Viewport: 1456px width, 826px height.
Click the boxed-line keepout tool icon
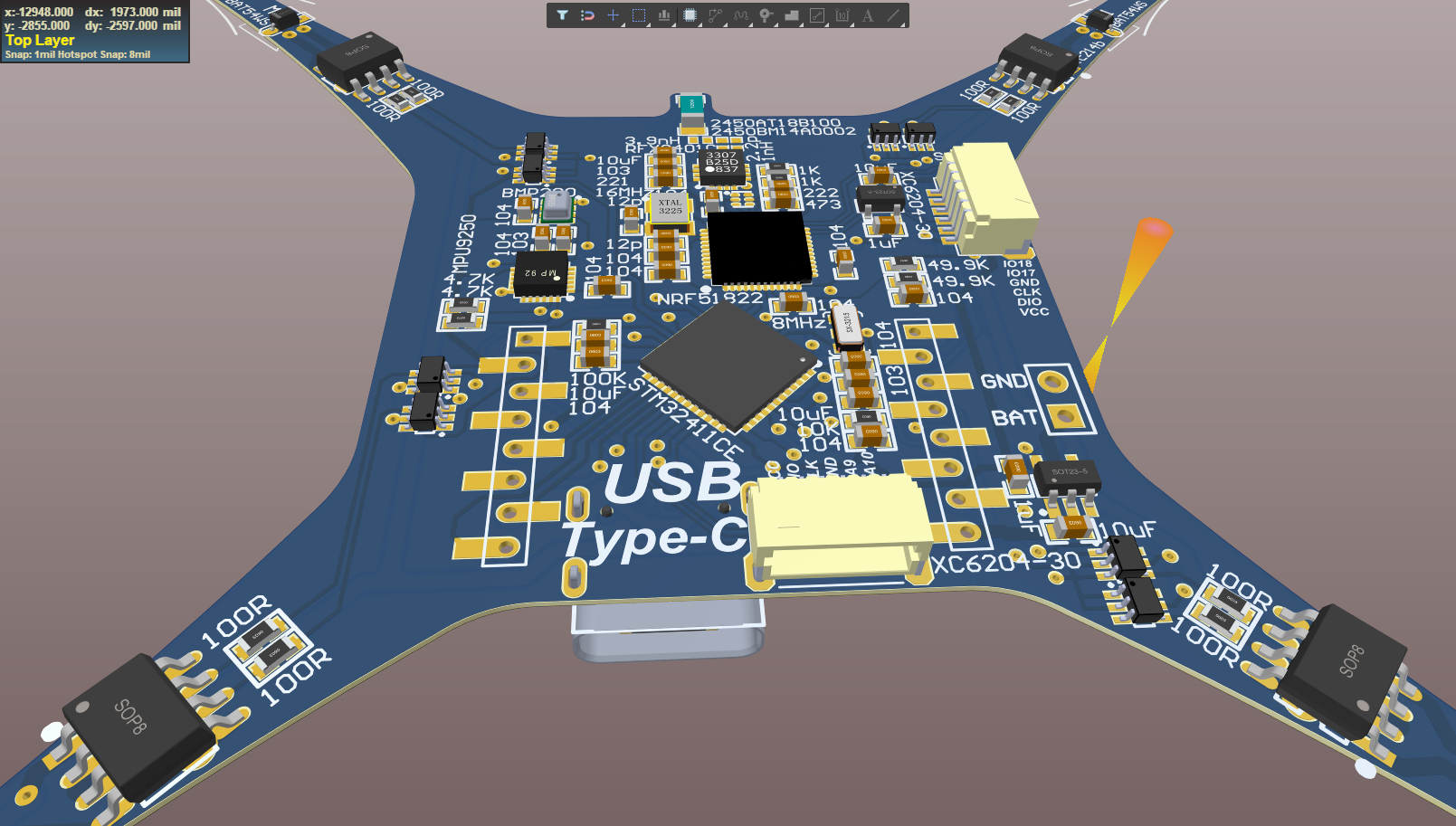point(817,15)
